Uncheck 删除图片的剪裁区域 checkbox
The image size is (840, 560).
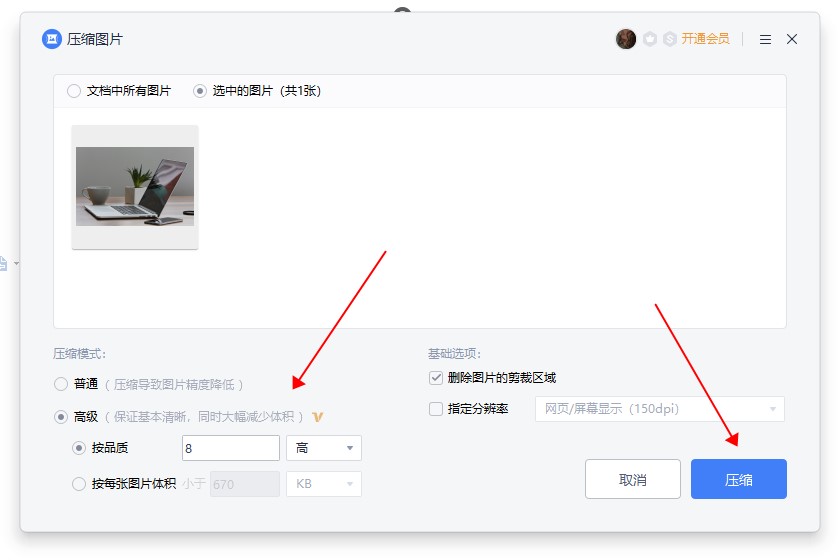click(x=435, y=378)
